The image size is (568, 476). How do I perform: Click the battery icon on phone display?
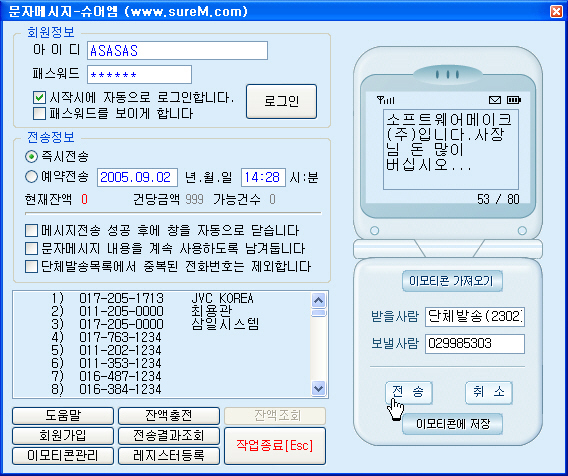click(514, 100)
